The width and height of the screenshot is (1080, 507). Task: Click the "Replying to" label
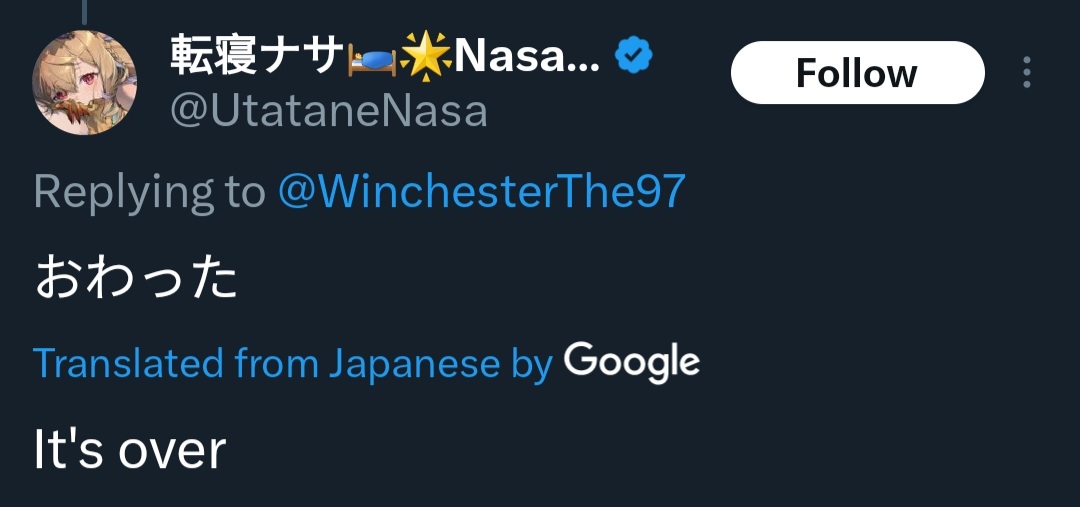coord(149,192)
